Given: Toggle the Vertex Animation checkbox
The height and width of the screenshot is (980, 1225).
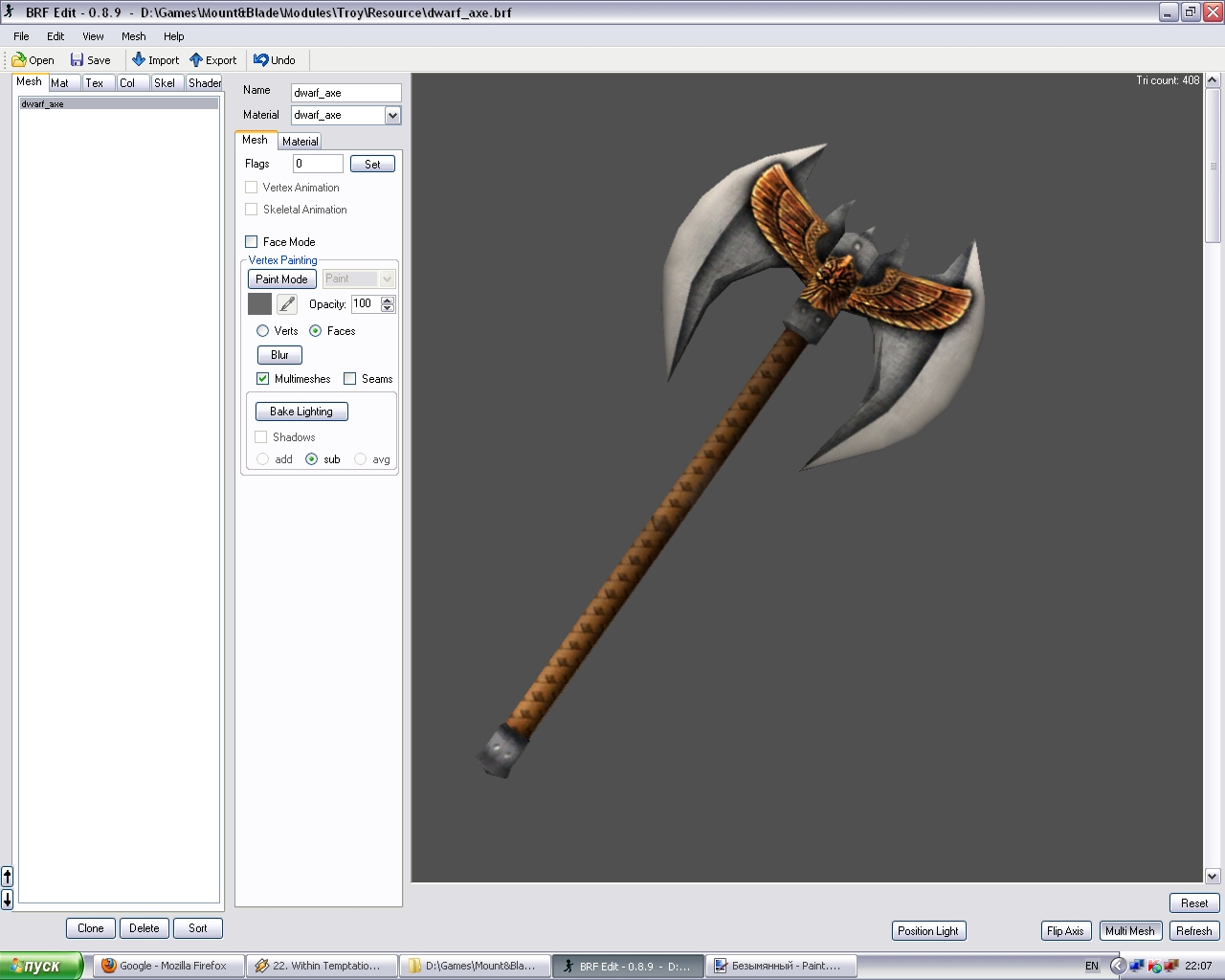Looking at the screenshot, I should pyautogui.click(x=252, y=188).
